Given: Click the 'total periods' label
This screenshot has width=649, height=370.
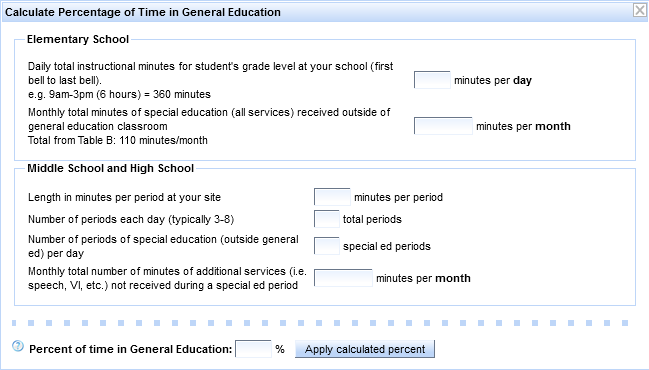Looking at the screenshot, I should click(372, 219).
